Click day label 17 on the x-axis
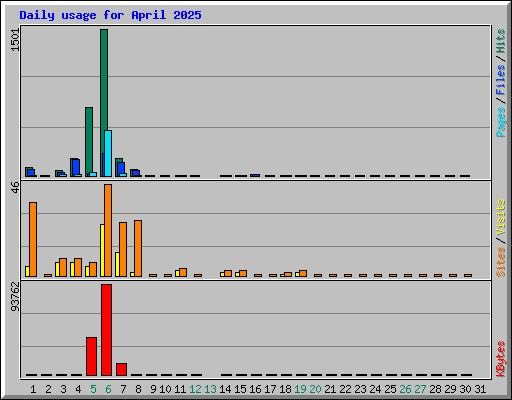Viewport: 512px width, 400px height. click(x=270, y=389)
